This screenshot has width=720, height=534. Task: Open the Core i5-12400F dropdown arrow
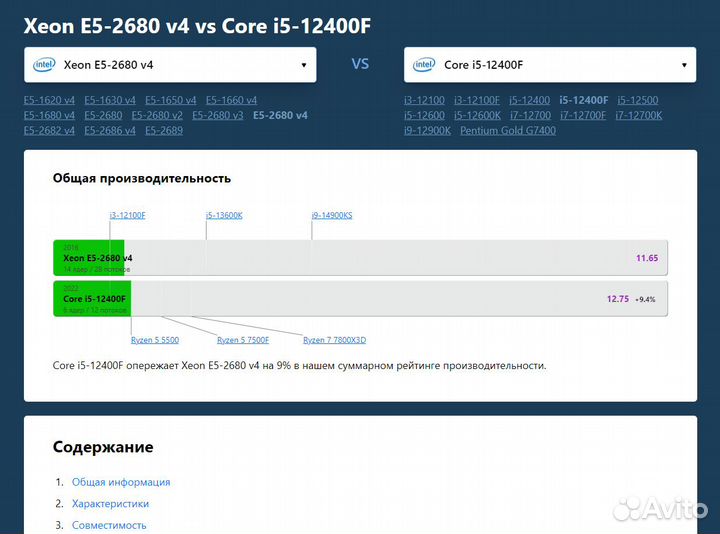(x=684, y=65)
